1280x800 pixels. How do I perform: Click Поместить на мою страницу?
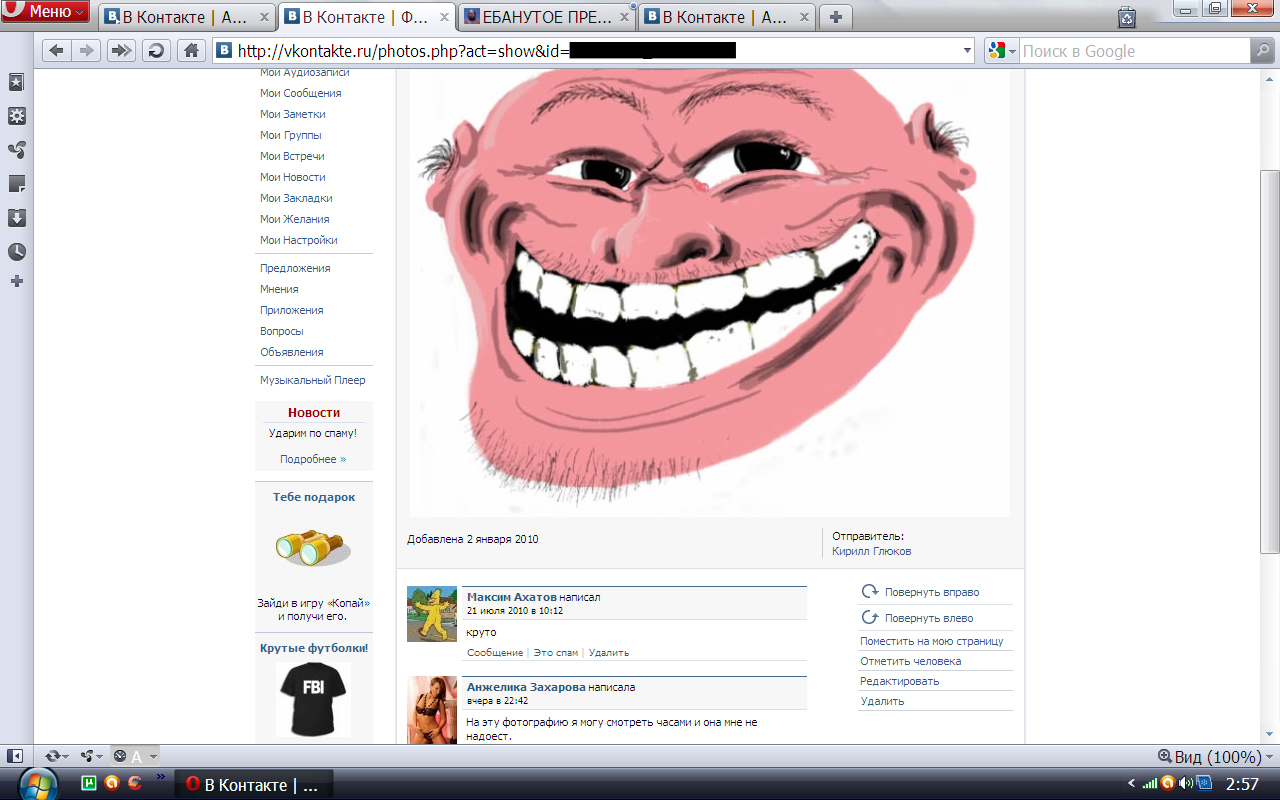pyautogui.click(x=932, y=641)
